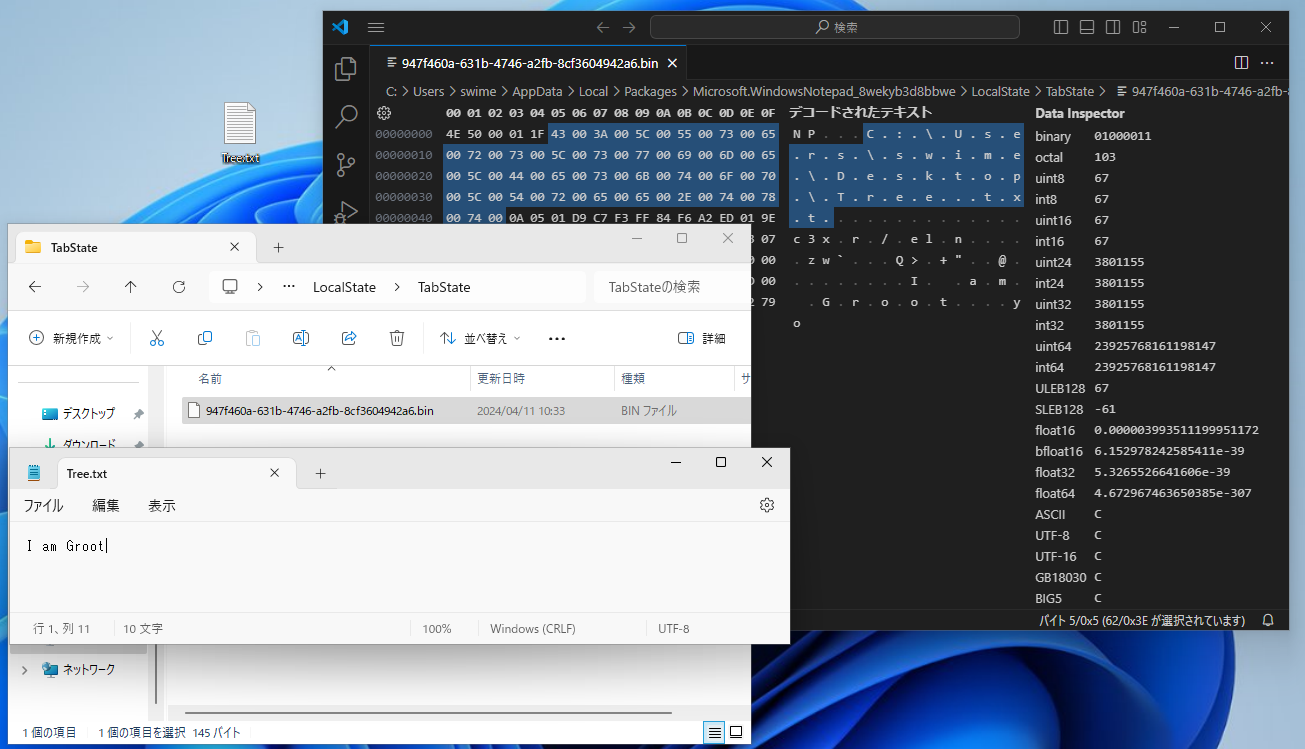Toggle VS Code panel layout icon
This screenshot has height=749, width=1305.
pos(1087,27)
